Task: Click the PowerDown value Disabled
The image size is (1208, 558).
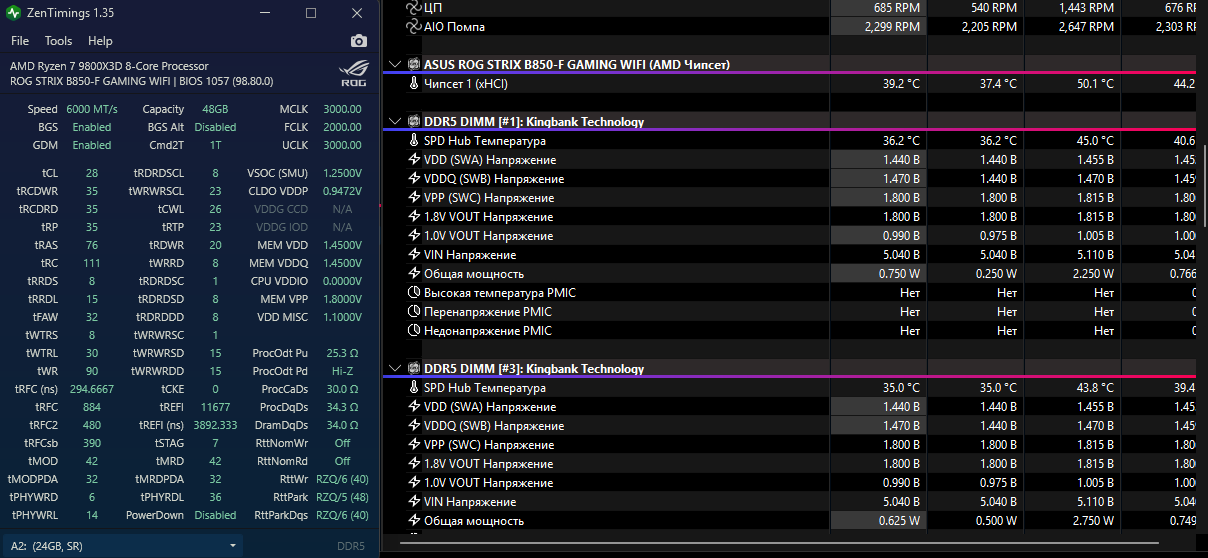Action: (215, 515)
